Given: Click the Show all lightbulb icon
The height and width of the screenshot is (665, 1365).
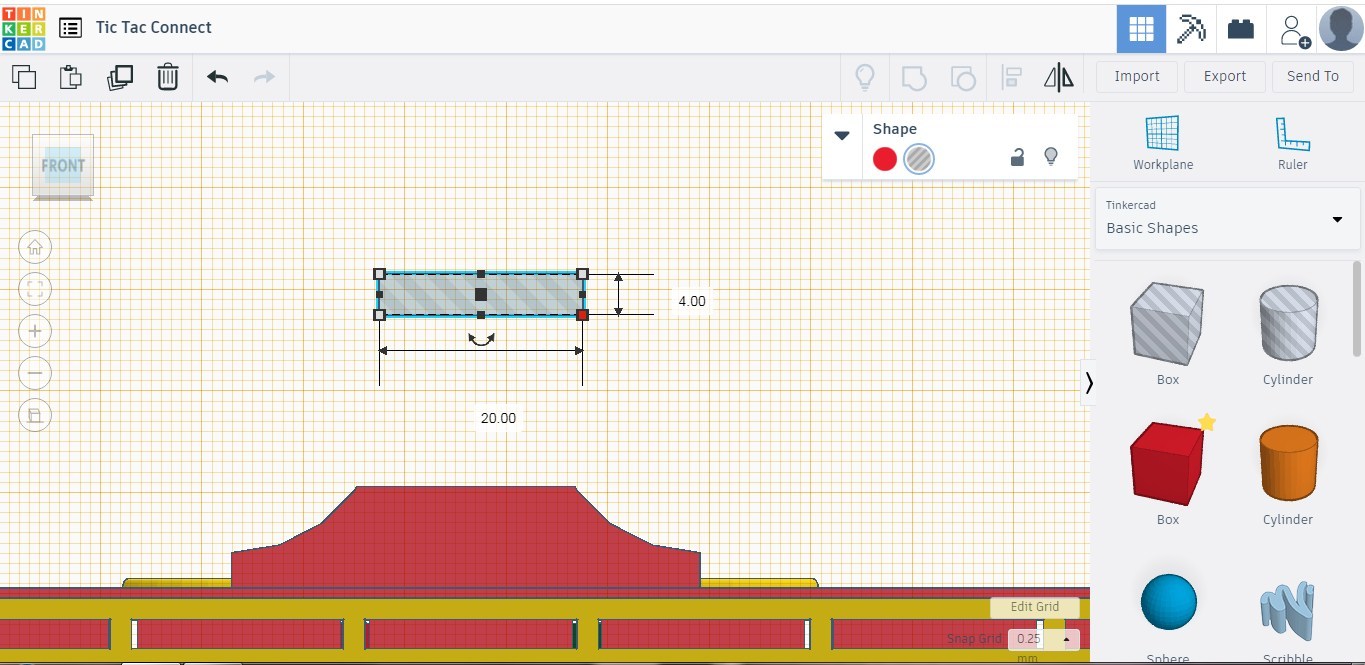Looking at the screenshot, I should 864,77.
